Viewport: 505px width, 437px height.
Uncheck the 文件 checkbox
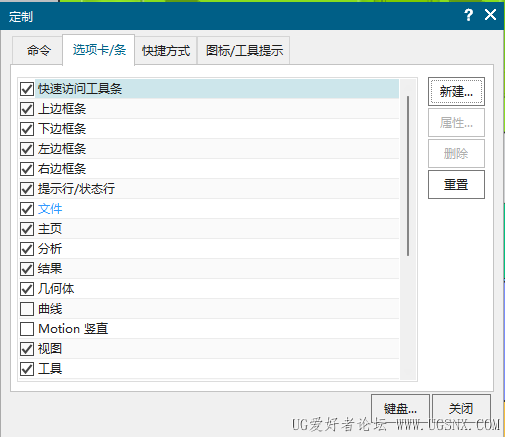click(27, 209)
